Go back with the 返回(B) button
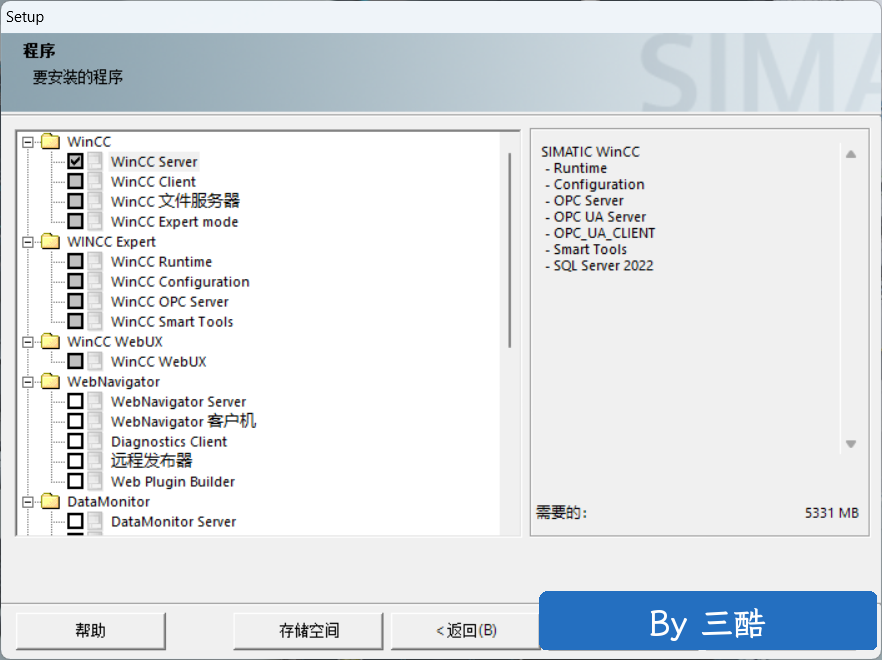The width and height of the screenshot is (882, 660). tap(466, 630)
